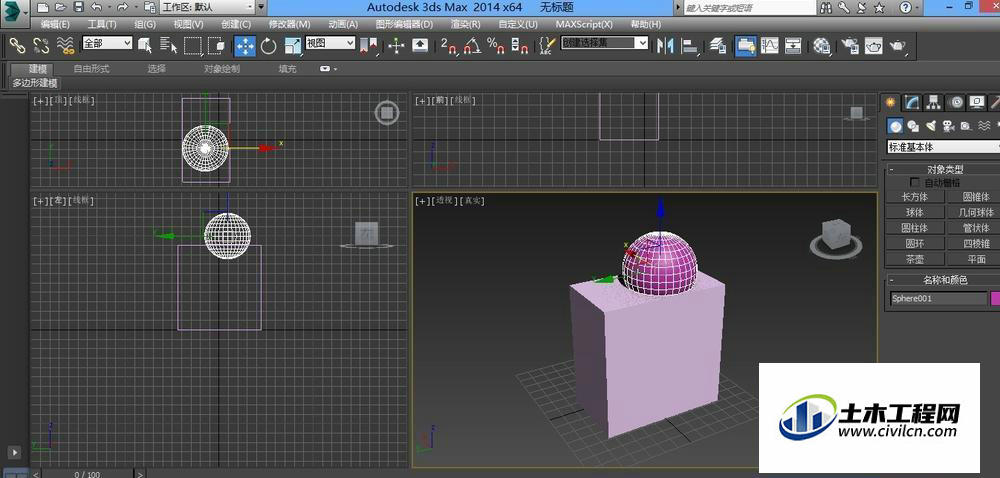
Task: Expand the Quick Access Toolbar customize arrow
Action: (261, 8)
